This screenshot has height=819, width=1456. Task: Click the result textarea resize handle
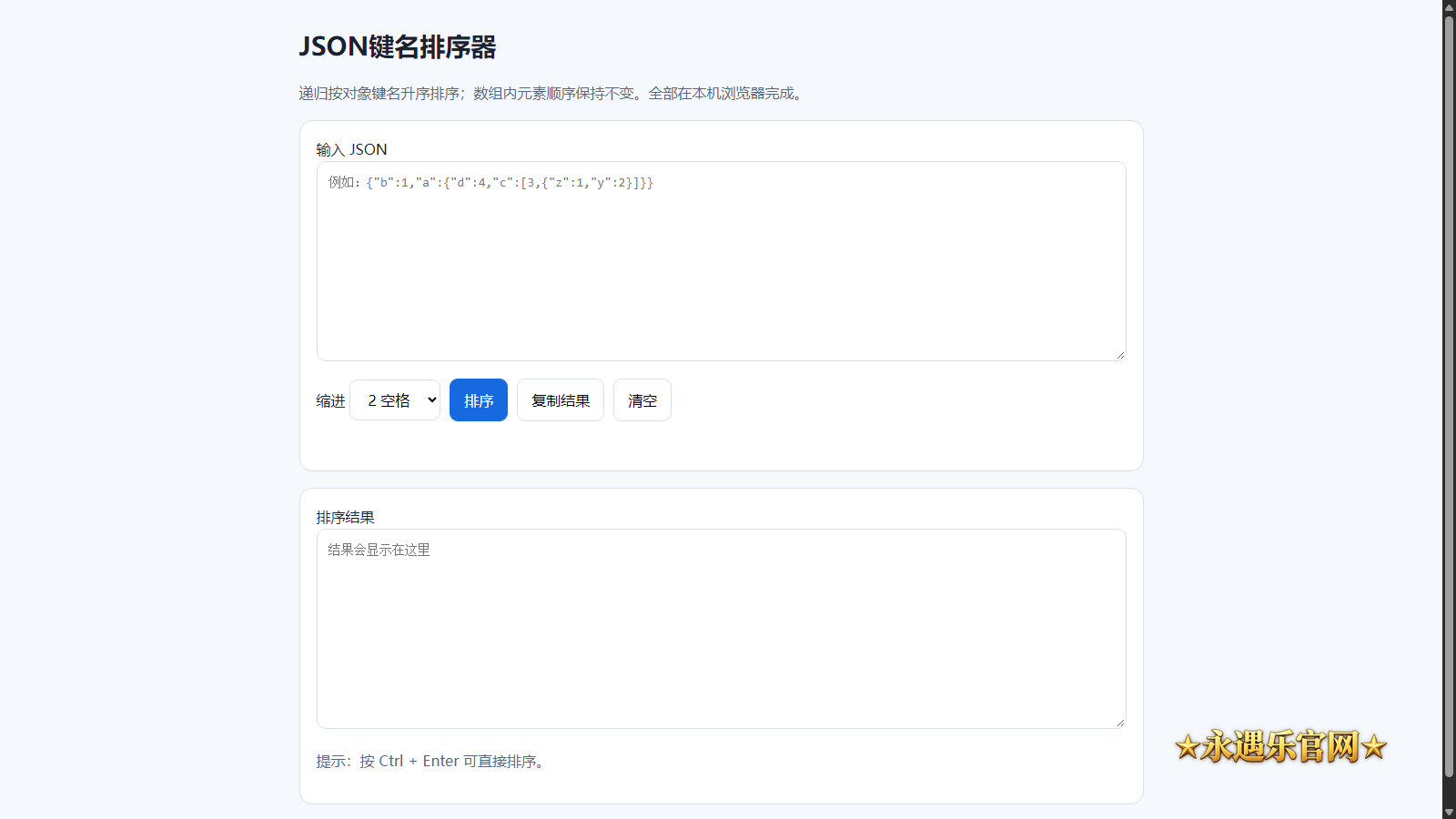[1120, 723]
